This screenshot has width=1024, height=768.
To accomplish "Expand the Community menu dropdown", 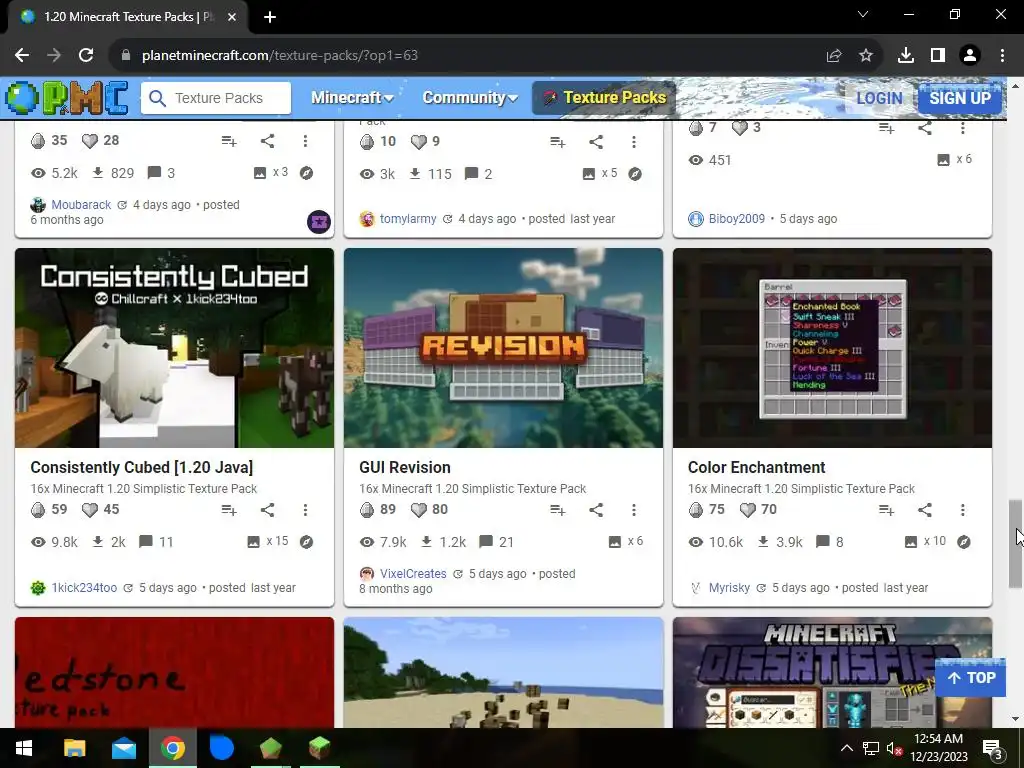I will pos(470,98).
